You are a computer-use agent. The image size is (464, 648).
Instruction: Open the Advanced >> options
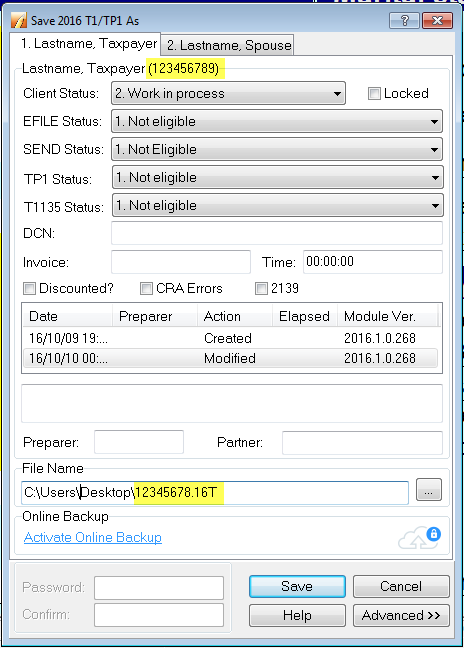click(x=401, y=615)
